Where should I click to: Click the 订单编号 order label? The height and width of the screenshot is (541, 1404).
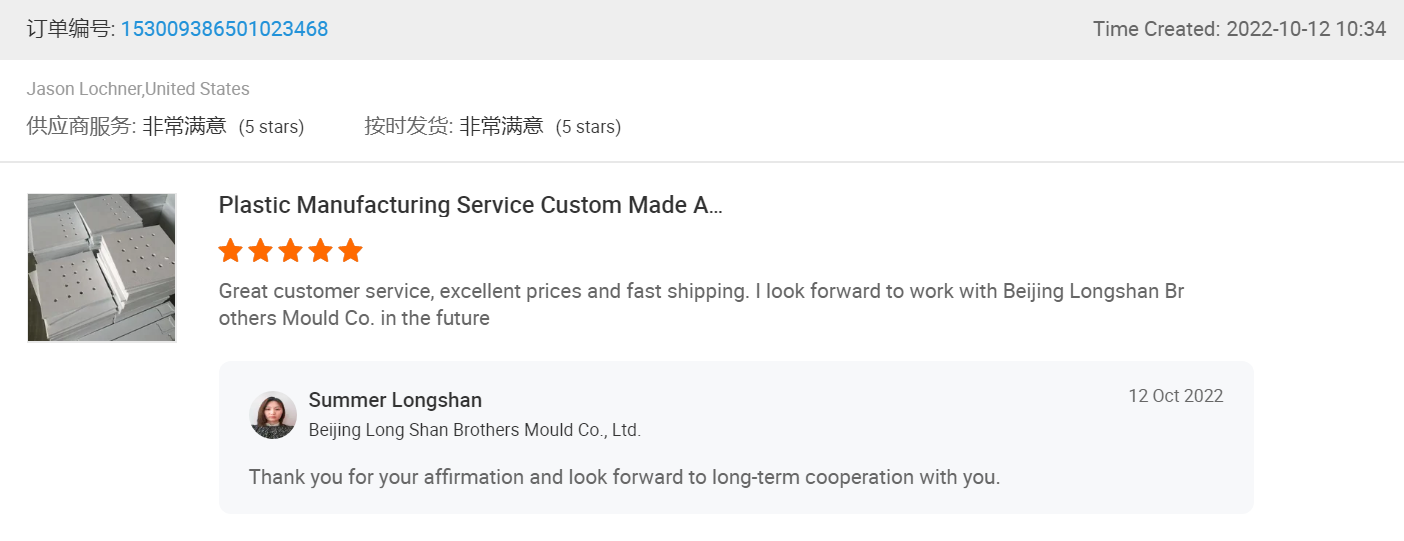coord(70,29)
